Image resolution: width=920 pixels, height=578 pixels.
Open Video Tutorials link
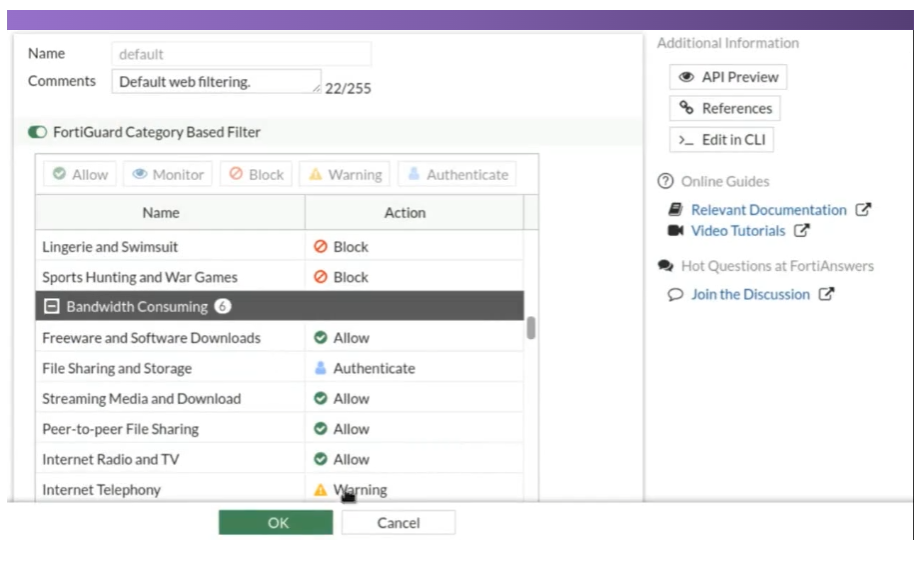[738, 231]
